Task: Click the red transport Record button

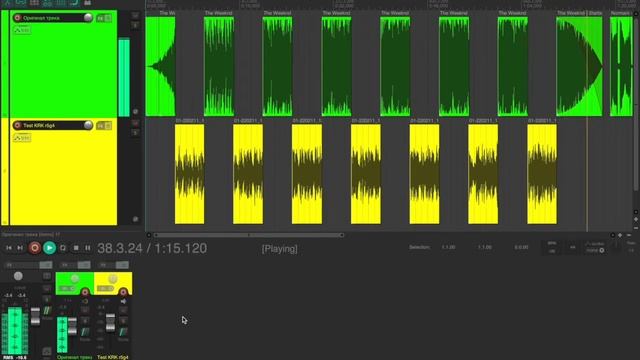Action: 35,248
